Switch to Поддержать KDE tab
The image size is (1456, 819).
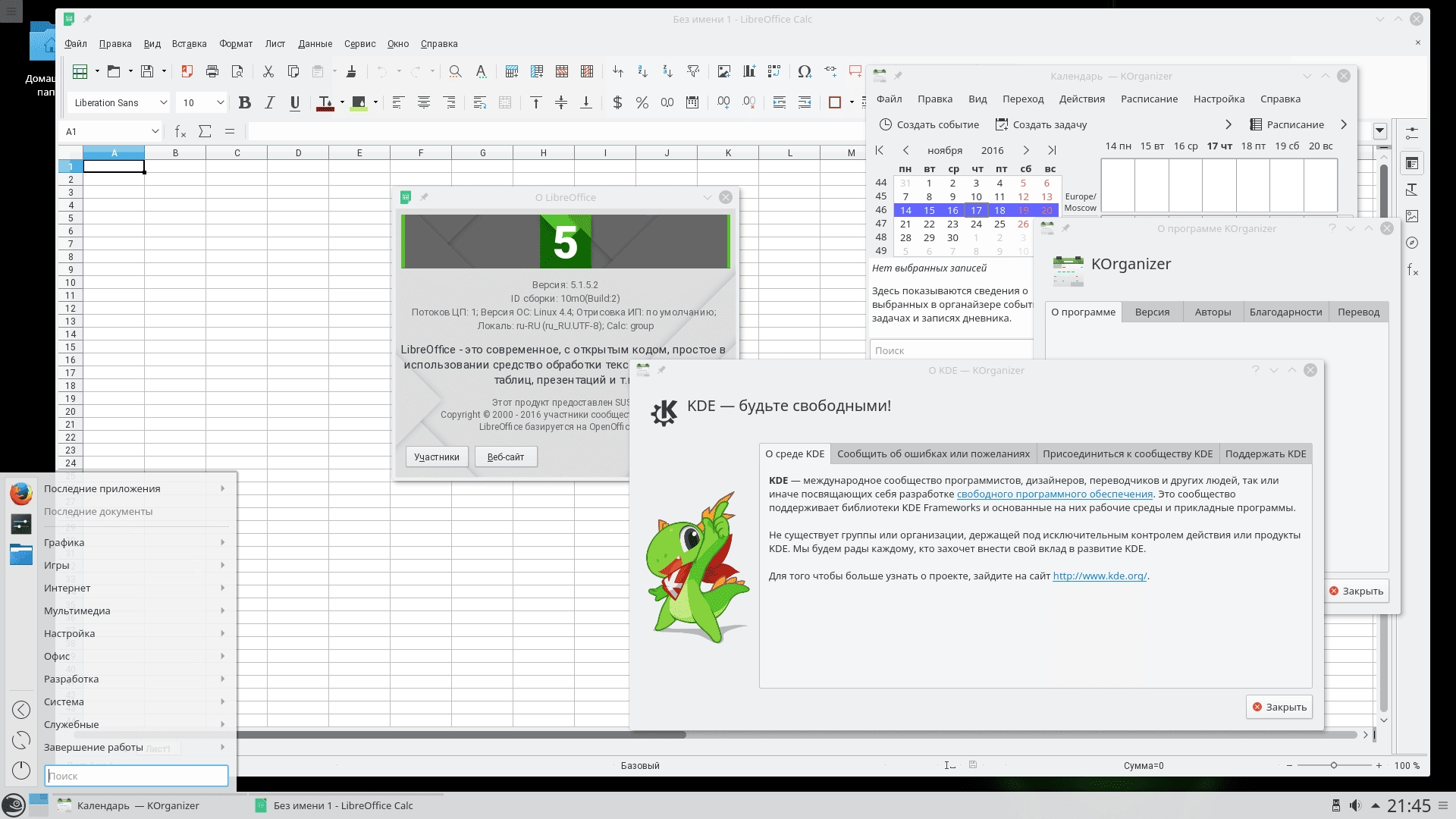tap(1266, 453)
